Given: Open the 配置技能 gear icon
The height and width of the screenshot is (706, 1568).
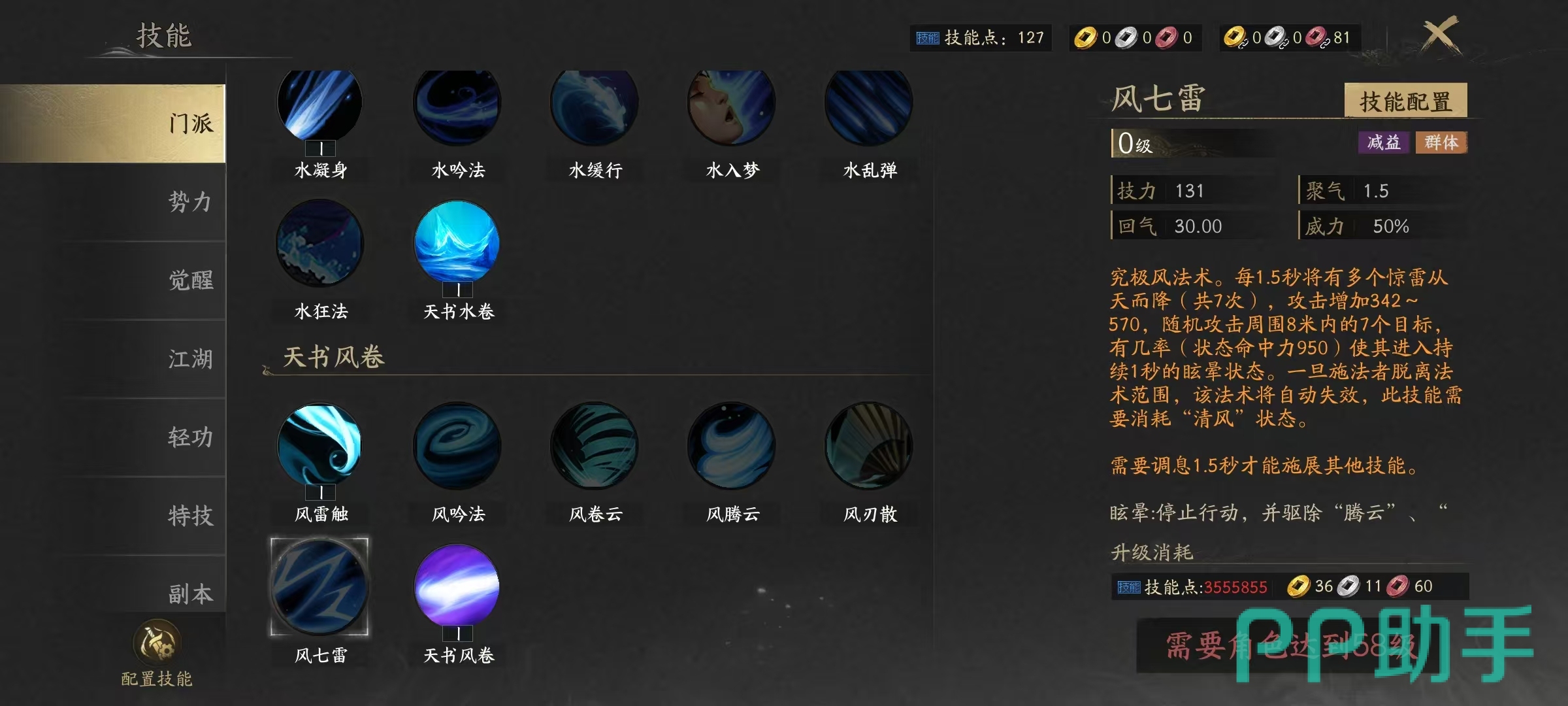Looking at the screenshot, I should [x=157, y=642].
